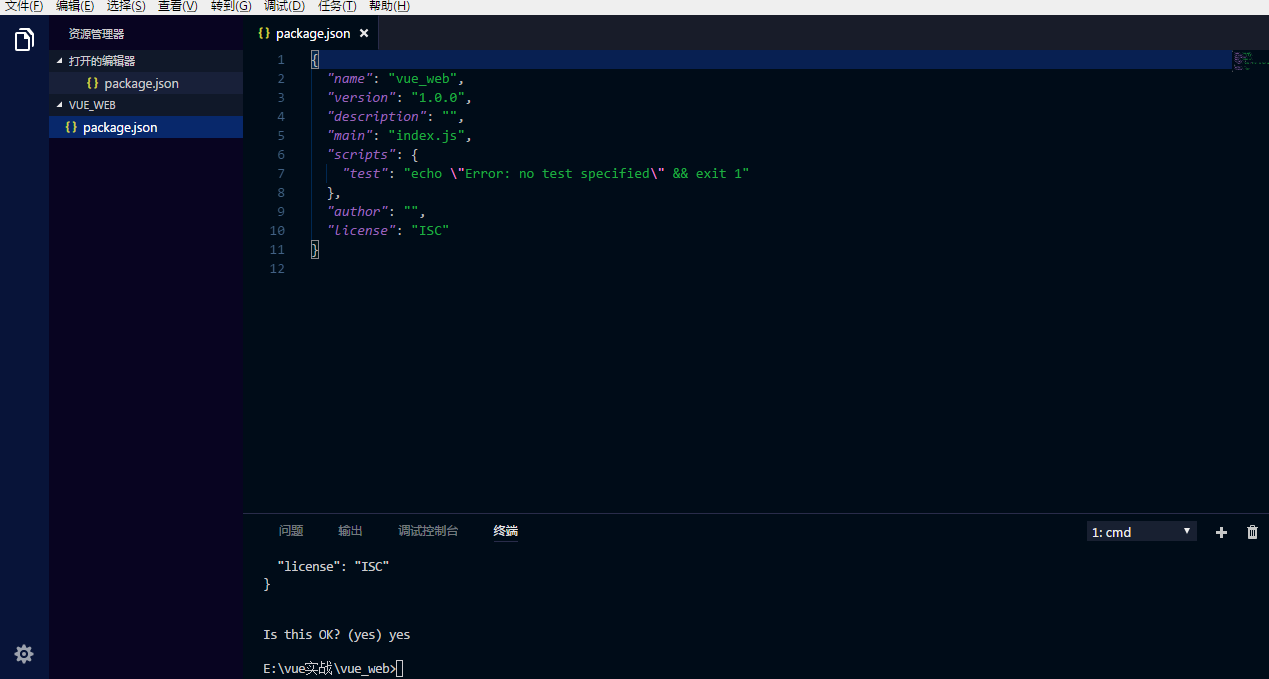This screenshot has height=679, width=1269.
Task: Collapse the VUE_WEB folder tree
Action: click(58, 105)
